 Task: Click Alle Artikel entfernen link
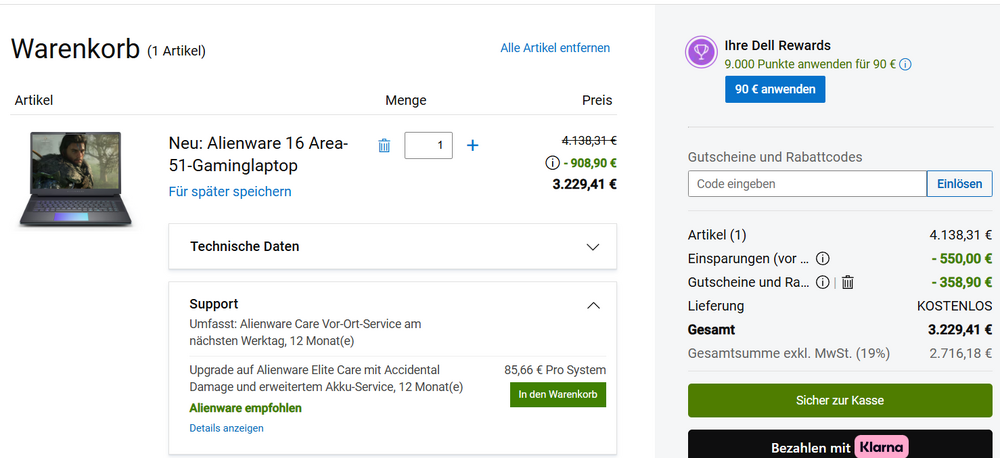coord(555,48)
